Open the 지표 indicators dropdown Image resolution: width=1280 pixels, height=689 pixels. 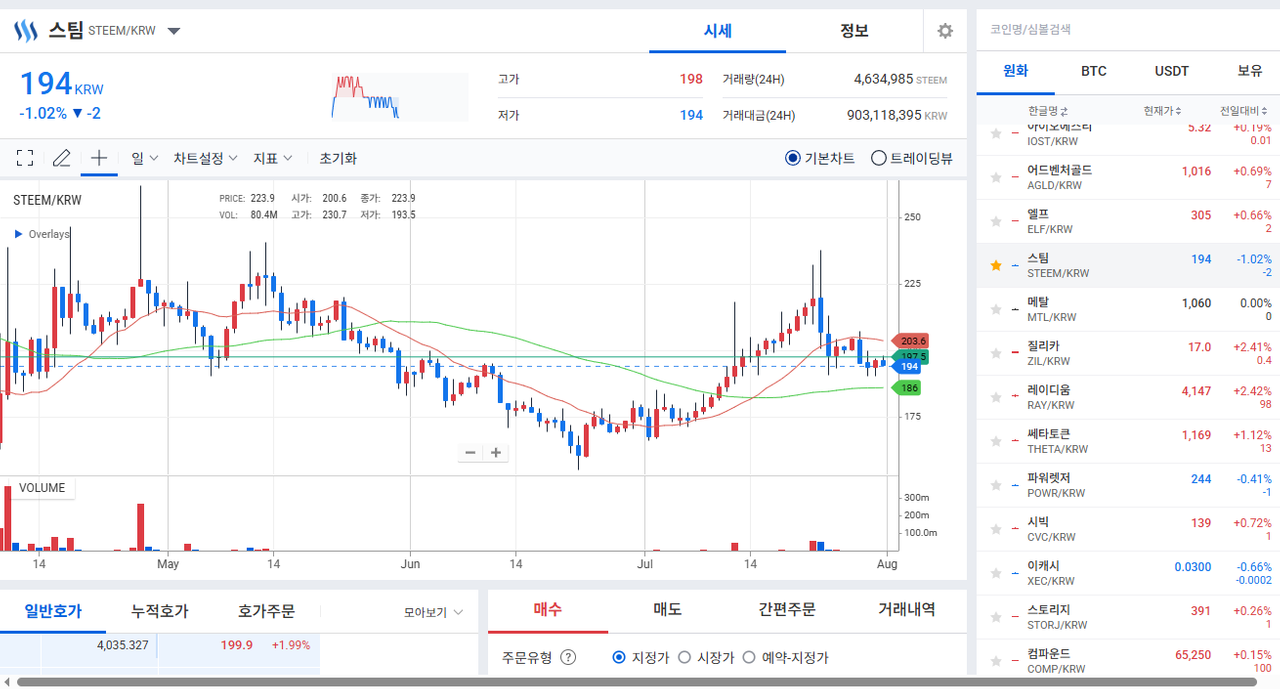[272, 158]
